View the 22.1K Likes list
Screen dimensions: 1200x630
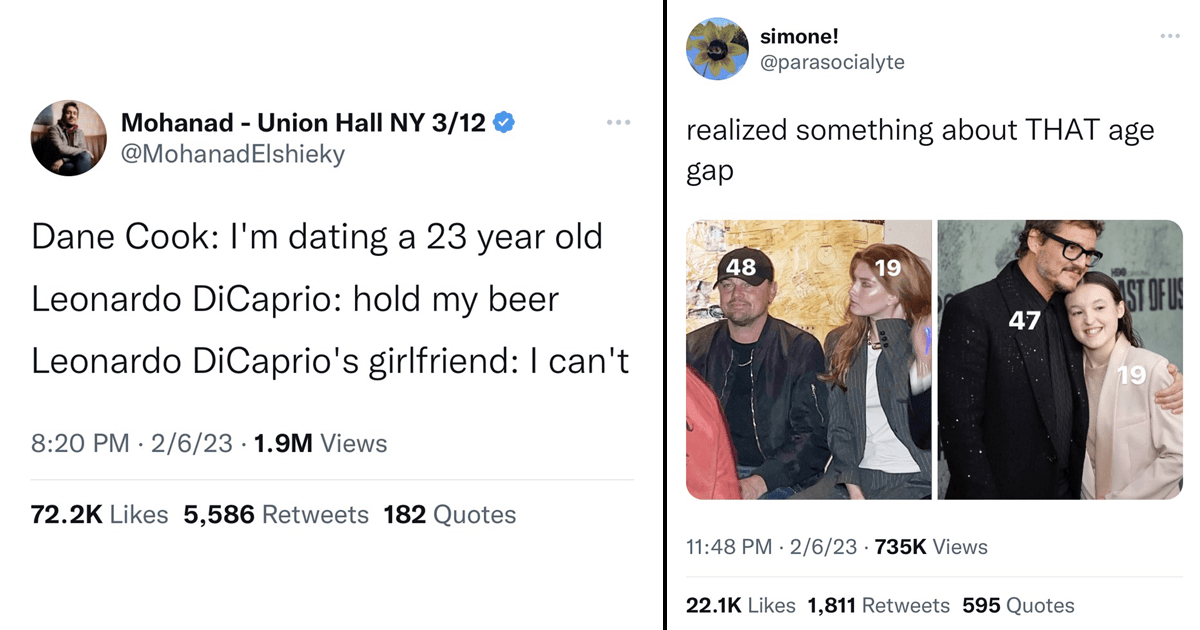coord(741,606)
